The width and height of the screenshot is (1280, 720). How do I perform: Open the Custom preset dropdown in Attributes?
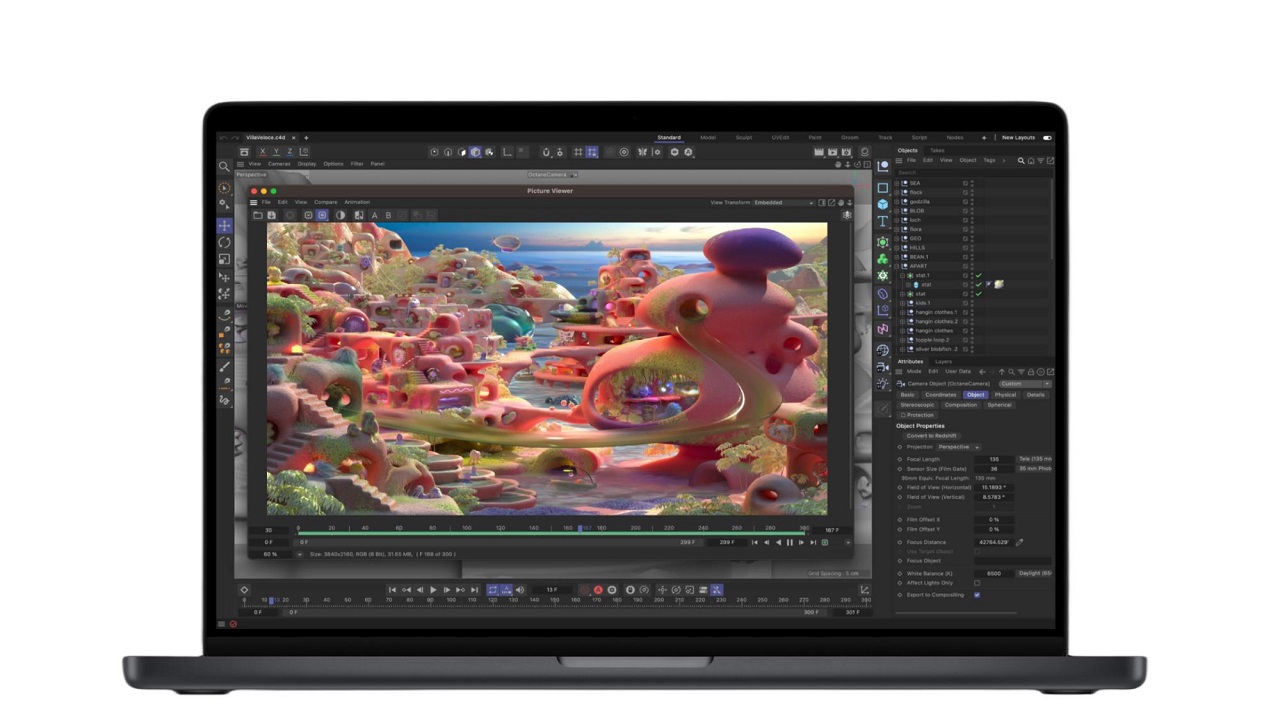click(1025, 383)
